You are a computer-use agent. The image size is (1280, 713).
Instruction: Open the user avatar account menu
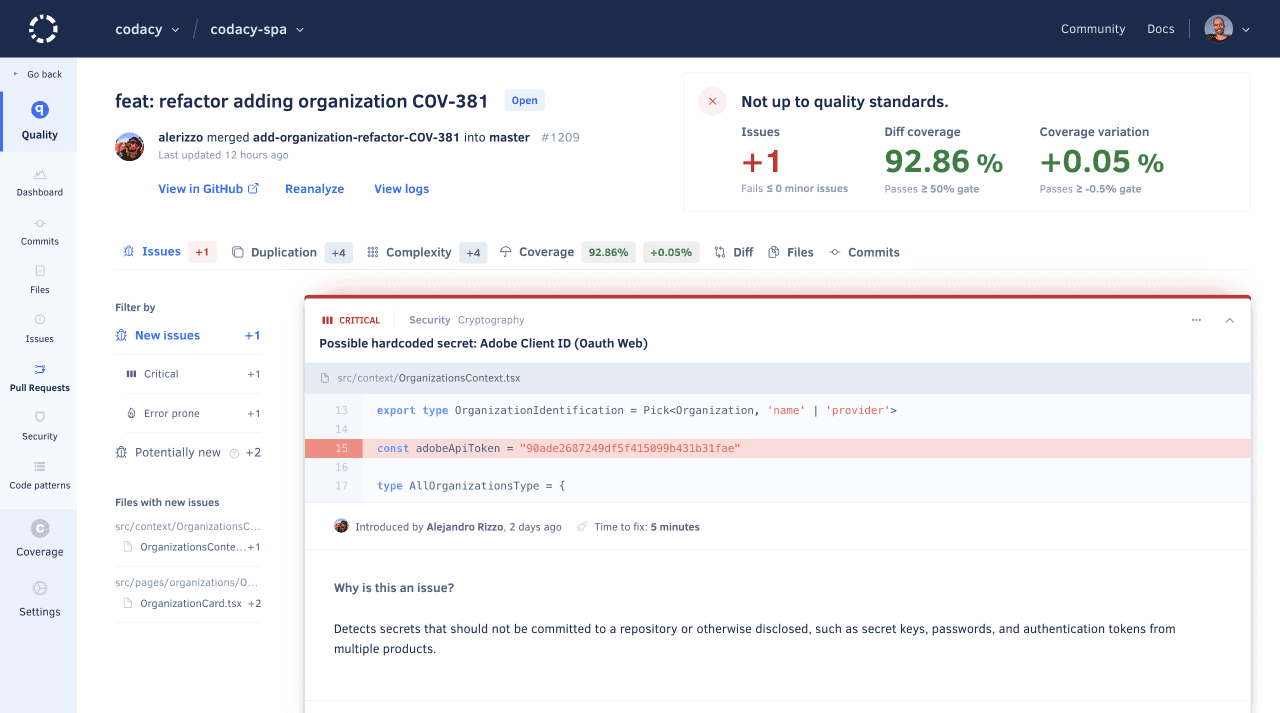pyautogui.click(x=1218, y=28)
